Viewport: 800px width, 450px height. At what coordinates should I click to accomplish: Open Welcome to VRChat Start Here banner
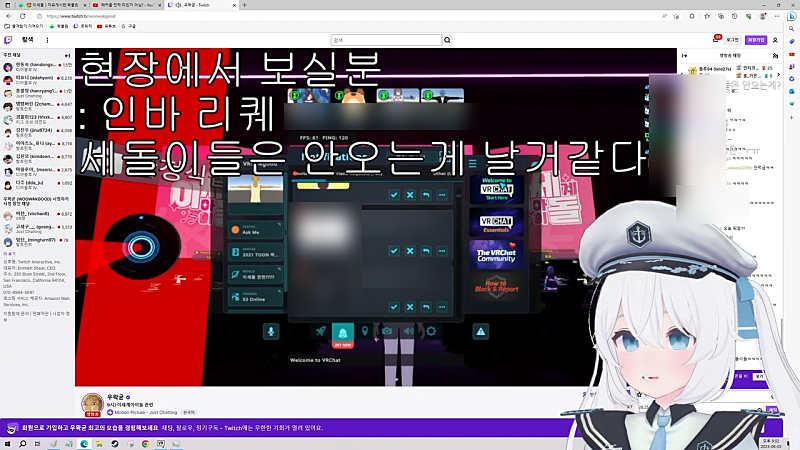(x=496, y=189)
